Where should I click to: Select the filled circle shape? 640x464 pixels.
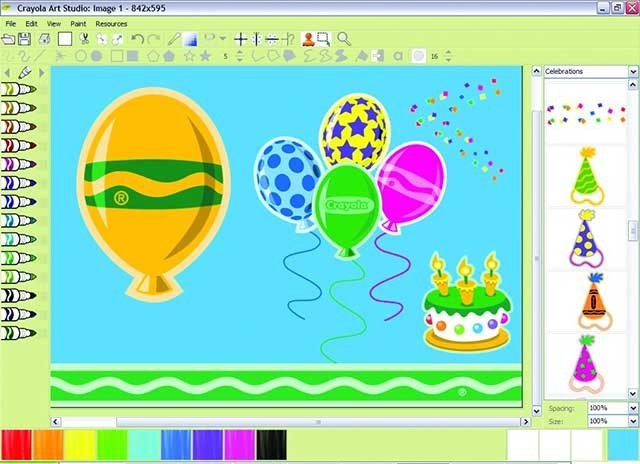click(96, 56)
